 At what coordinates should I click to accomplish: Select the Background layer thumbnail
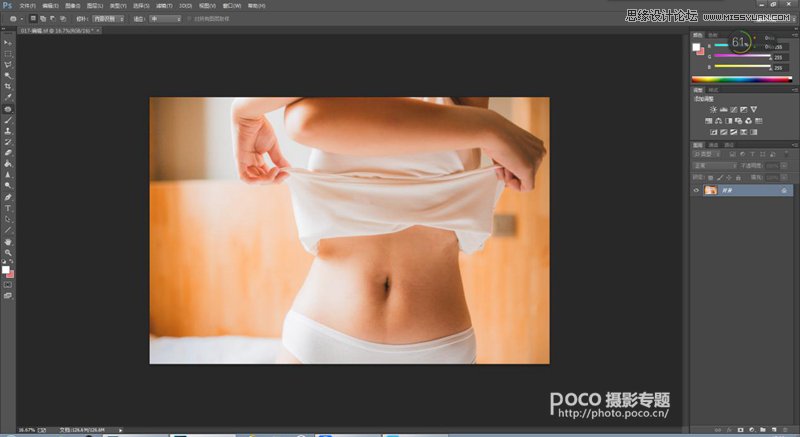tap(710, 190)
